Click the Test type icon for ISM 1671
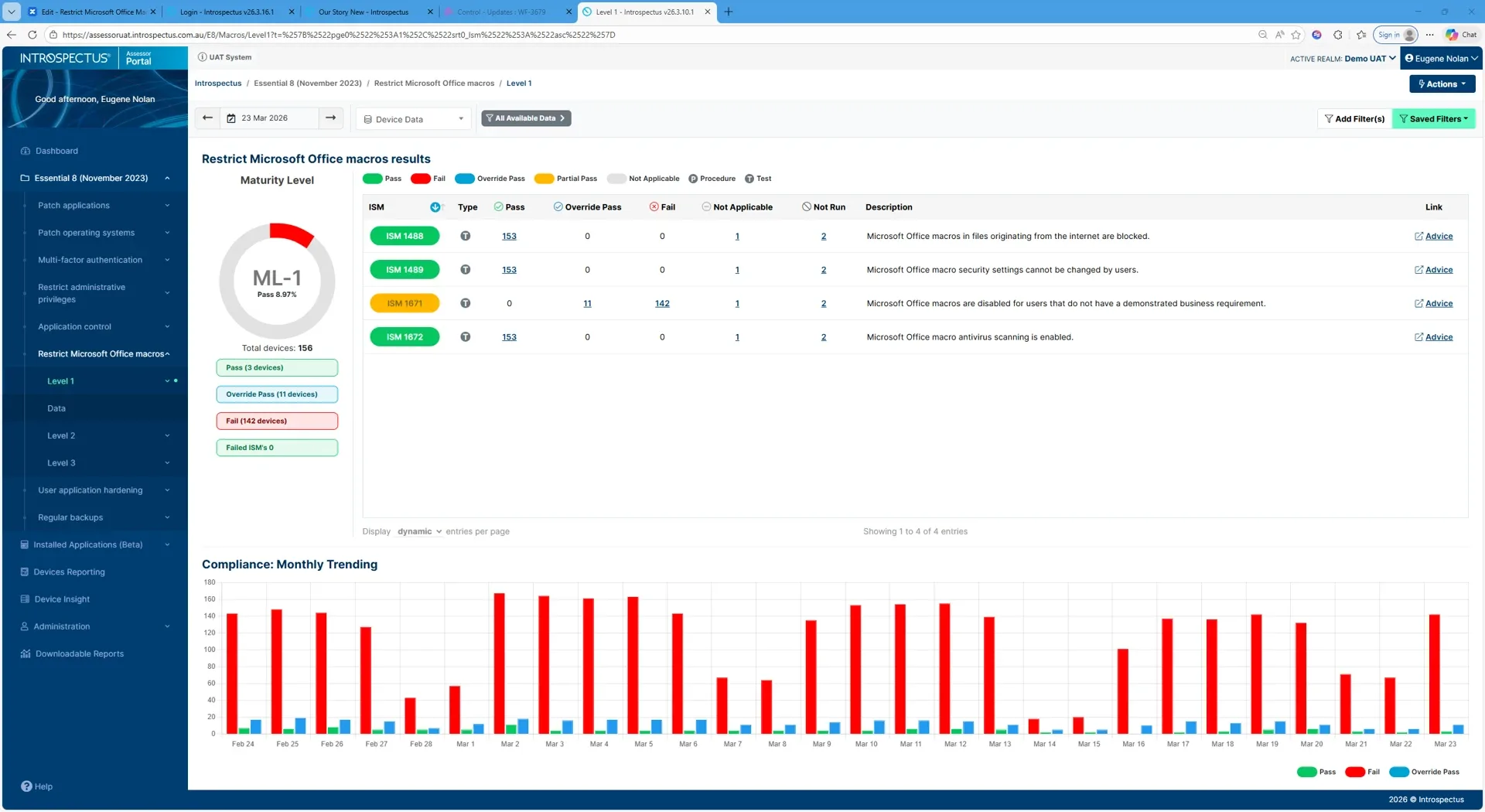1485x812 pixels. 466,304
